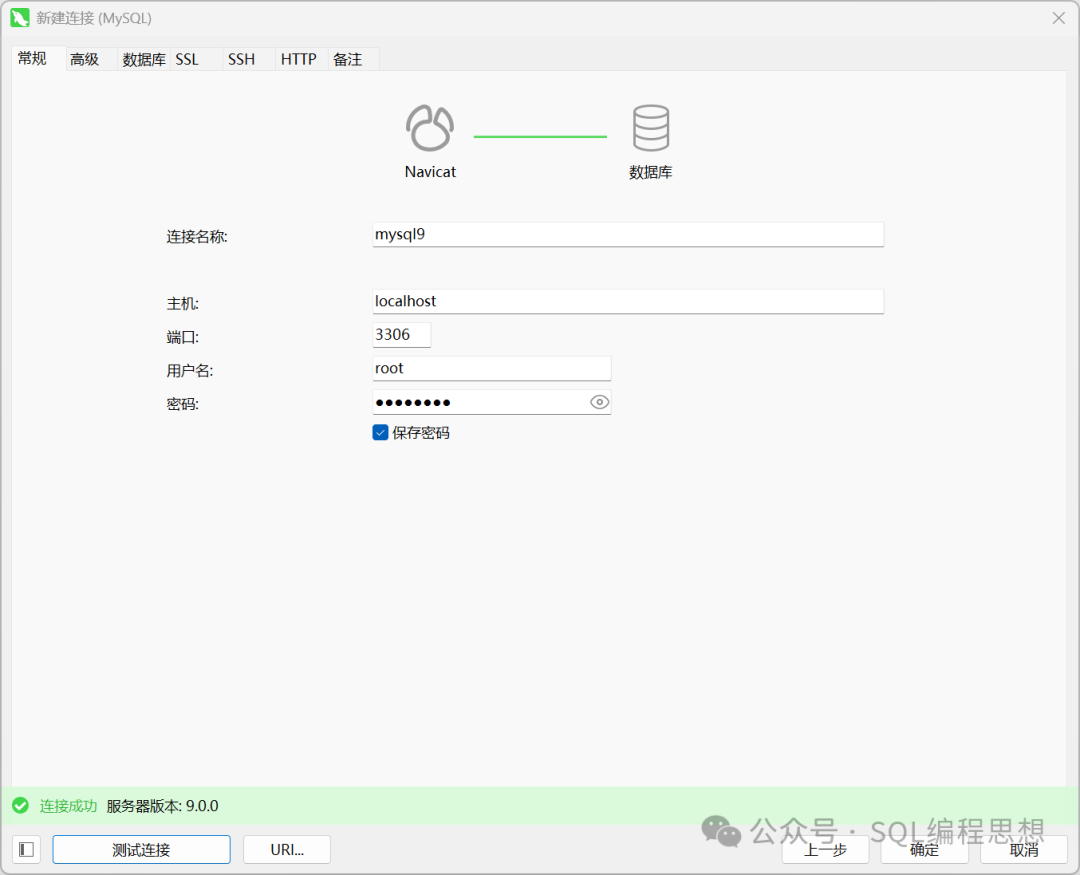Viewport: 1080px width, 875px height.
Task: Click the 确定 button to confirm
Action: click(x=924, y=850)
